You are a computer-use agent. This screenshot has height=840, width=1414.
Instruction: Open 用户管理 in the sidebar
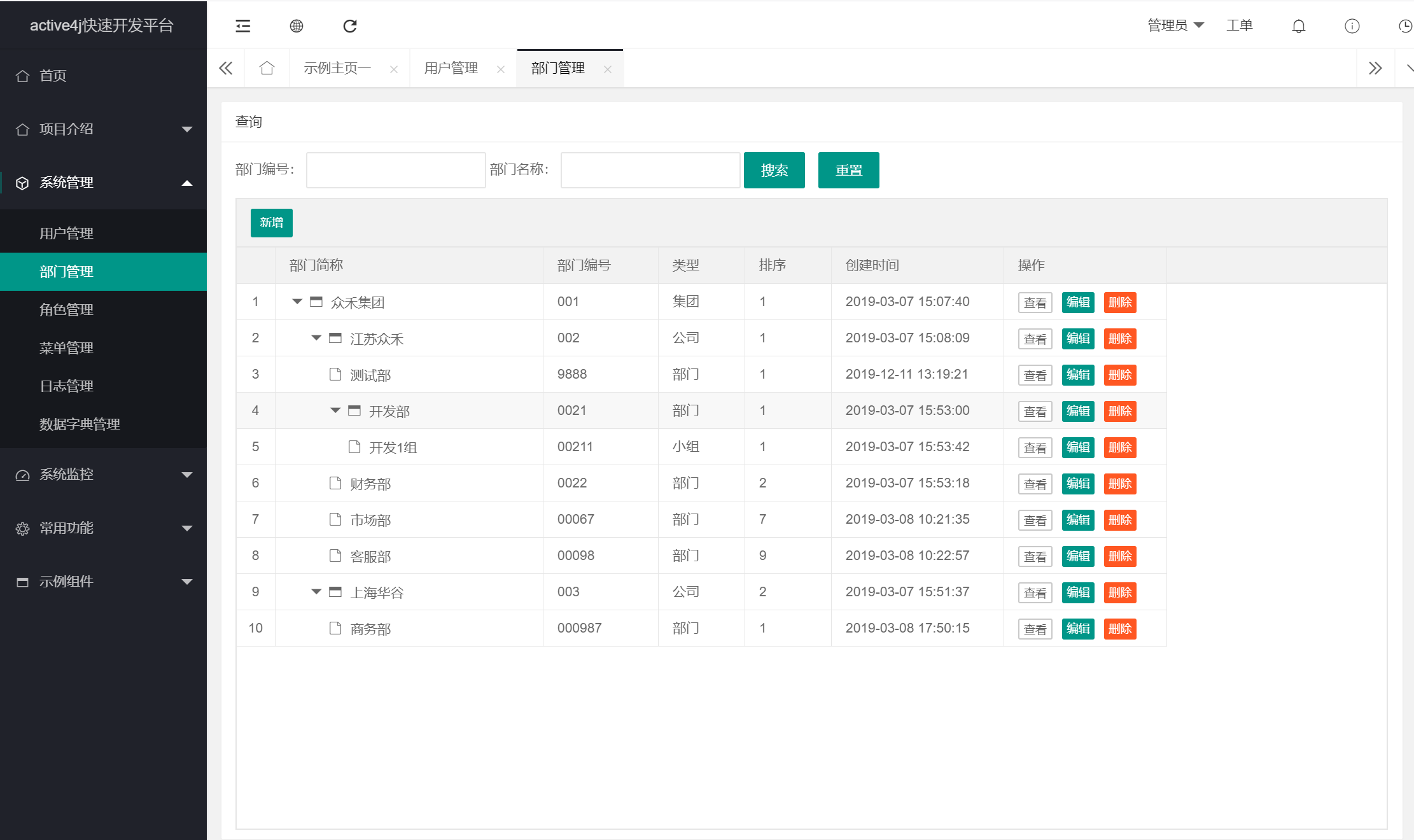(x=103, y=234)
